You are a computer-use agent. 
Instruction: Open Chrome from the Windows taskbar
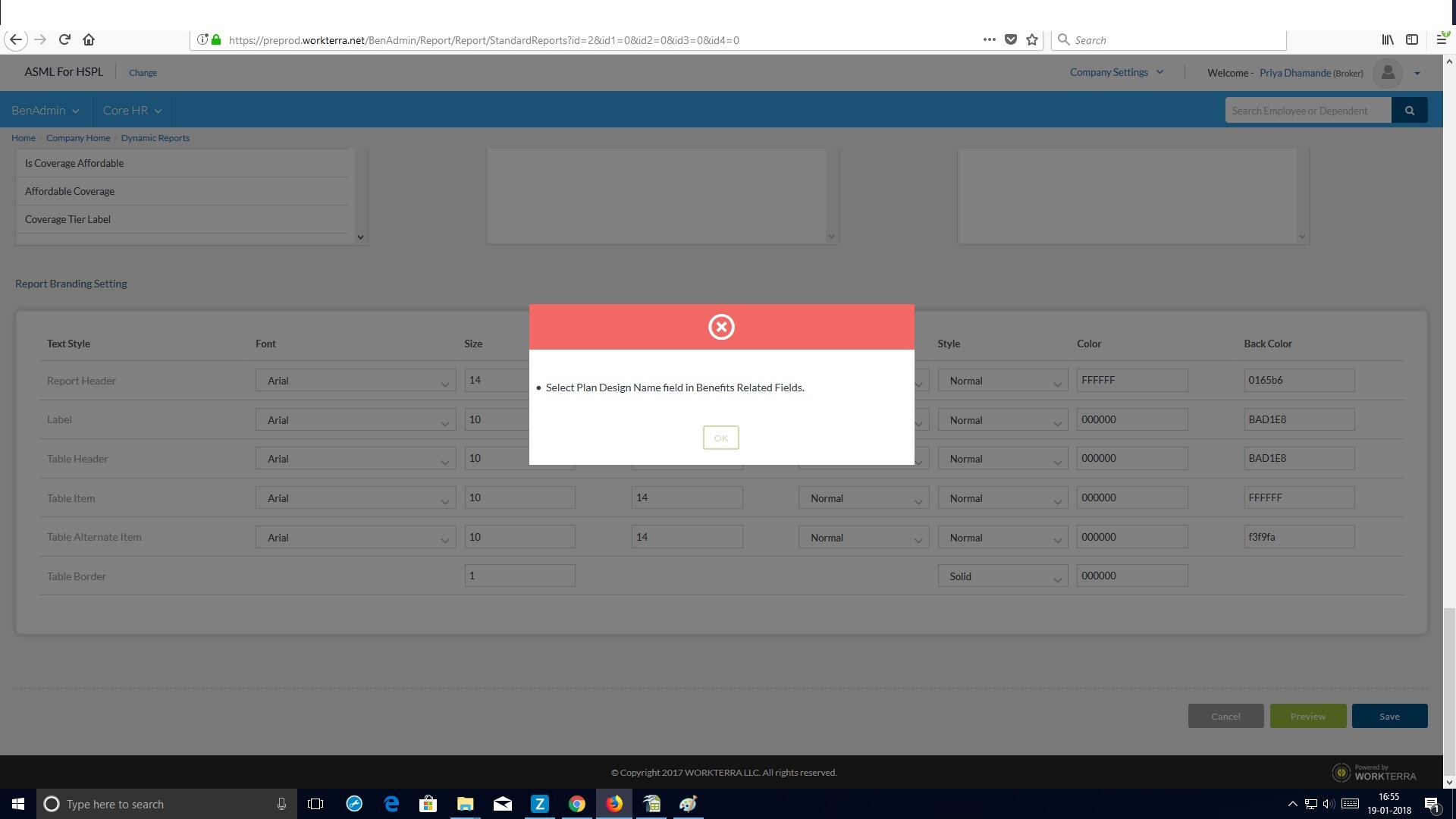pyautogui.click(x=577, y=804)
